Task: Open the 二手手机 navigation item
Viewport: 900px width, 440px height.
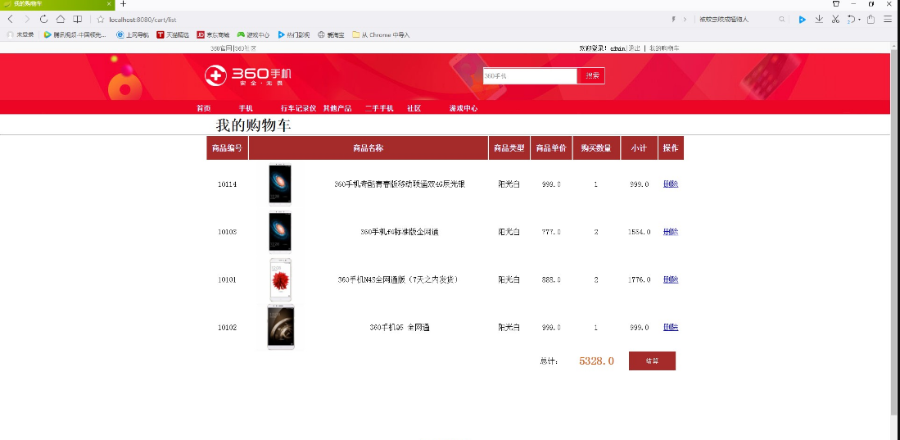Action: tap(379, 108)
